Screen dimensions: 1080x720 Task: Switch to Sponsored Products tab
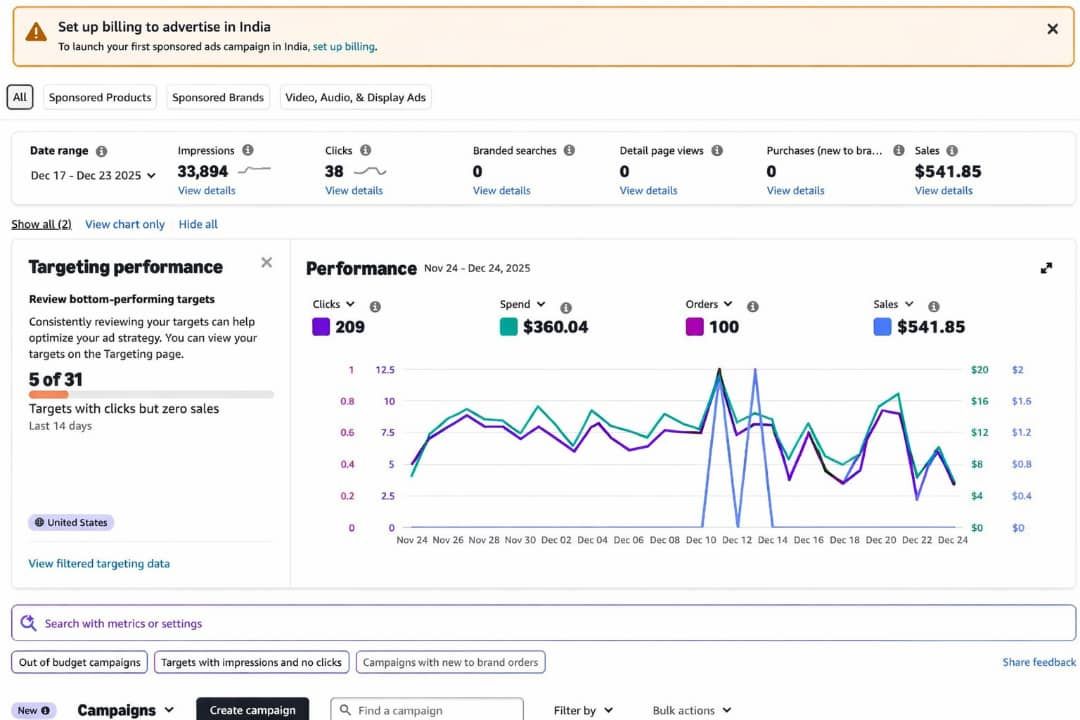click(x=100, y=97)
